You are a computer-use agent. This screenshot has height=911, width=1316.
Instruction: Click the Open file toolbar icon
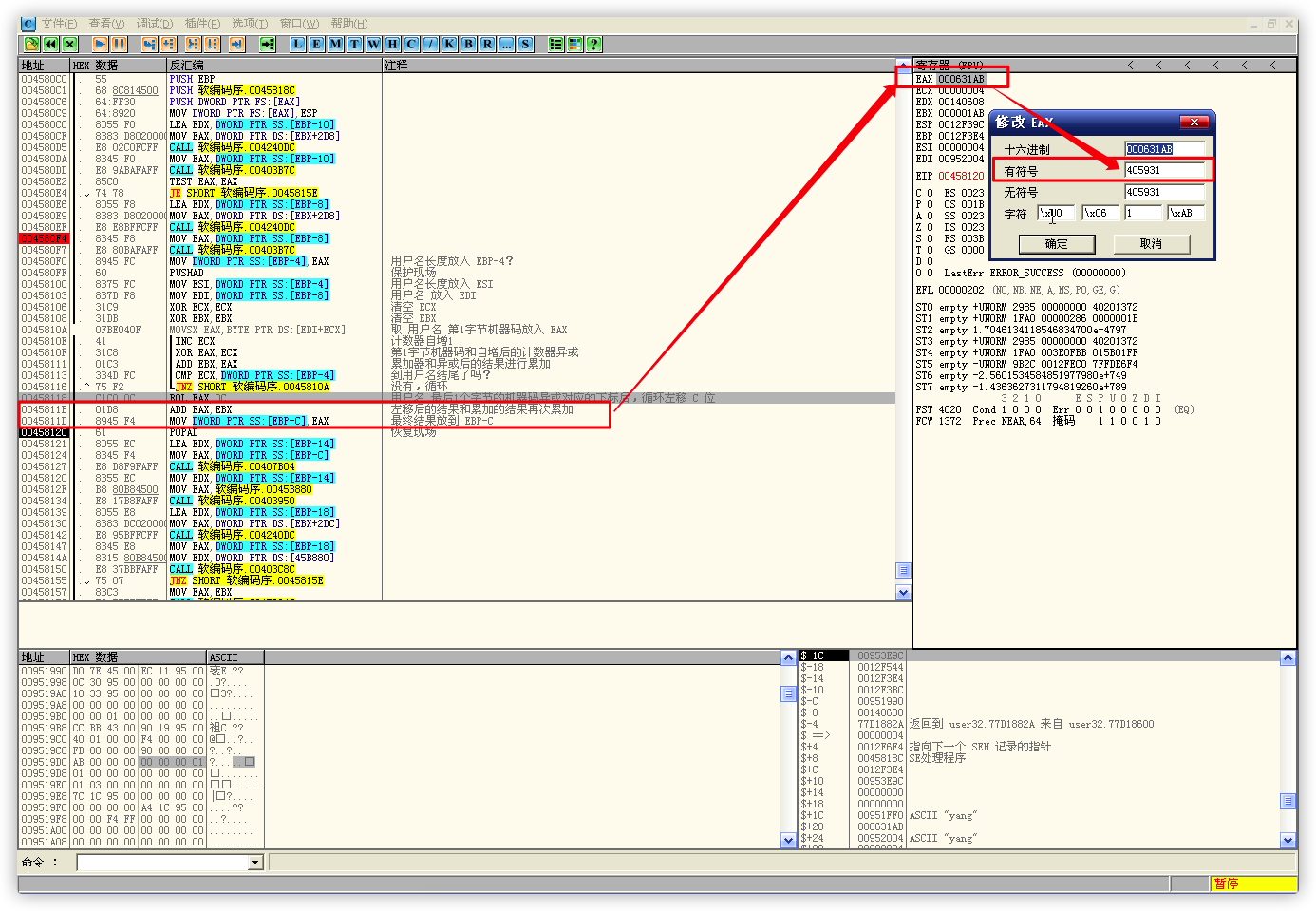[x=31, y=44]
